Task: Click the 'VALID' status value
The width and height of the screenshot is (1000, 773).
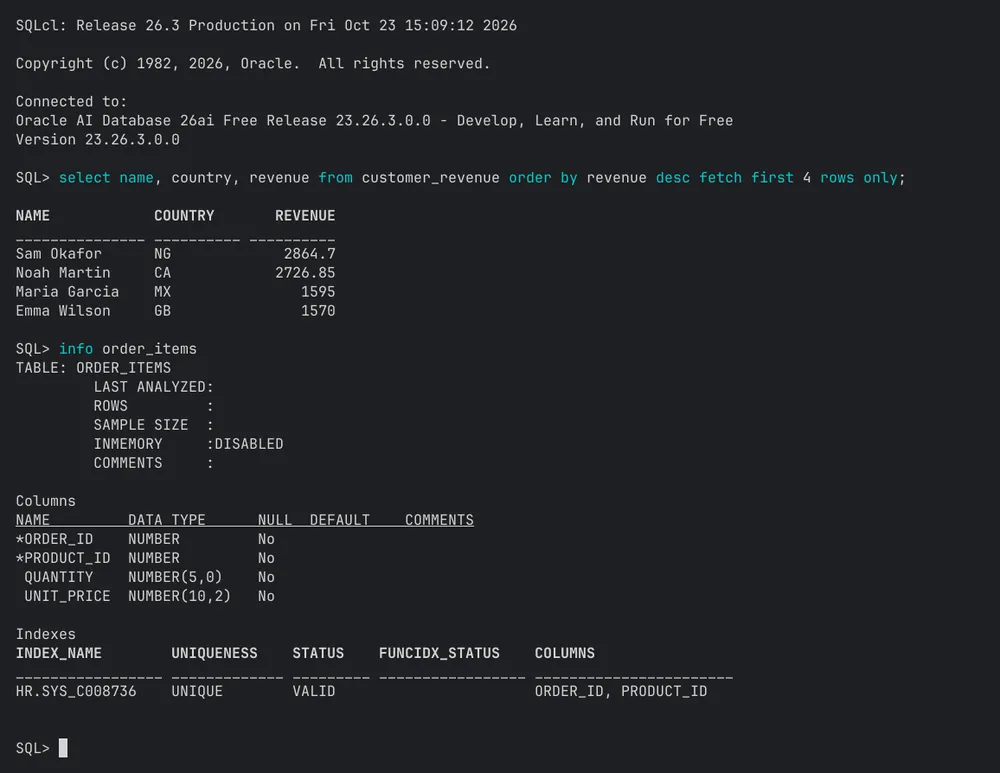Action: pyautogui.click(x=314, y=691)
